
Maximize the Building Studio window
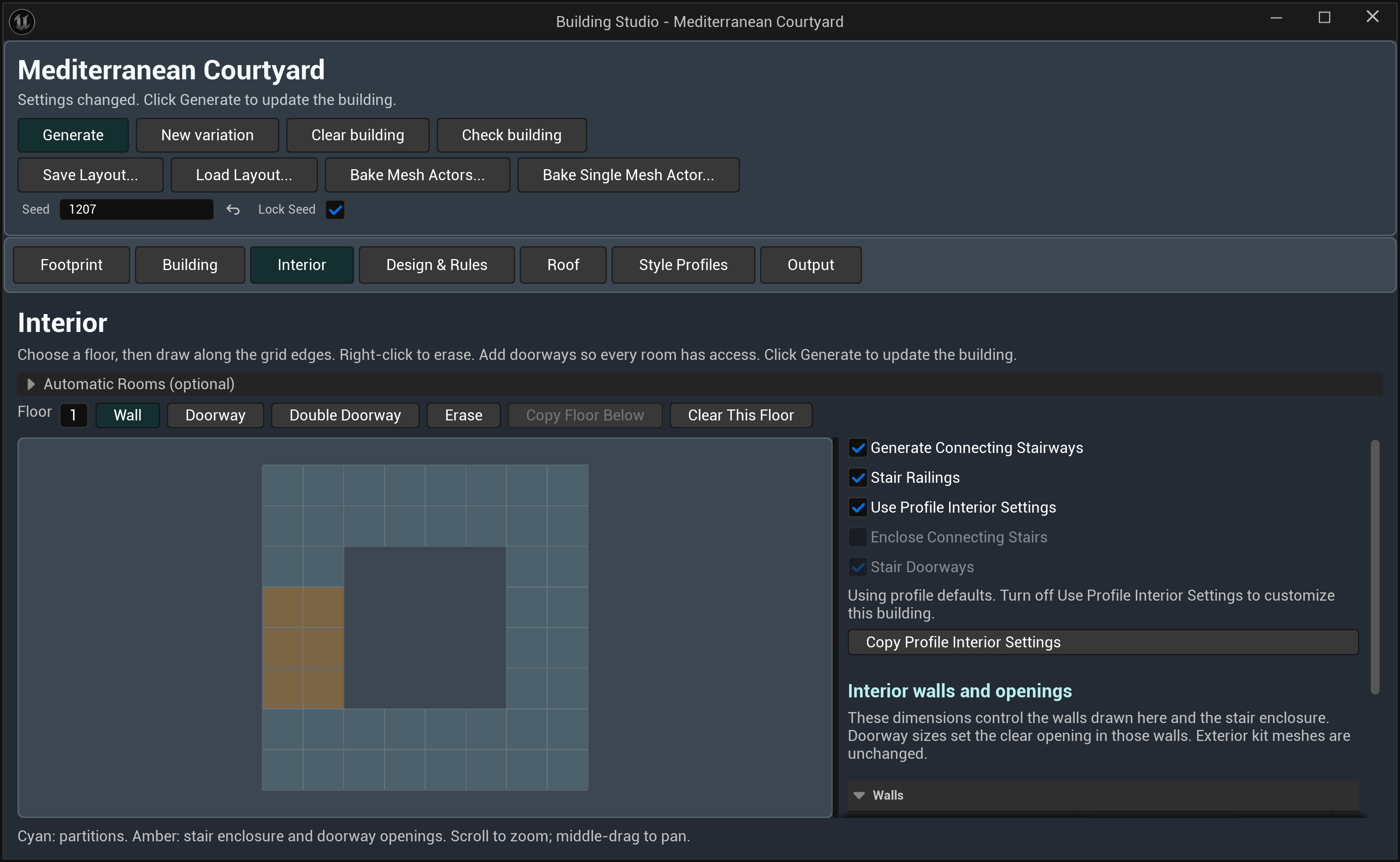point(1324,18)
